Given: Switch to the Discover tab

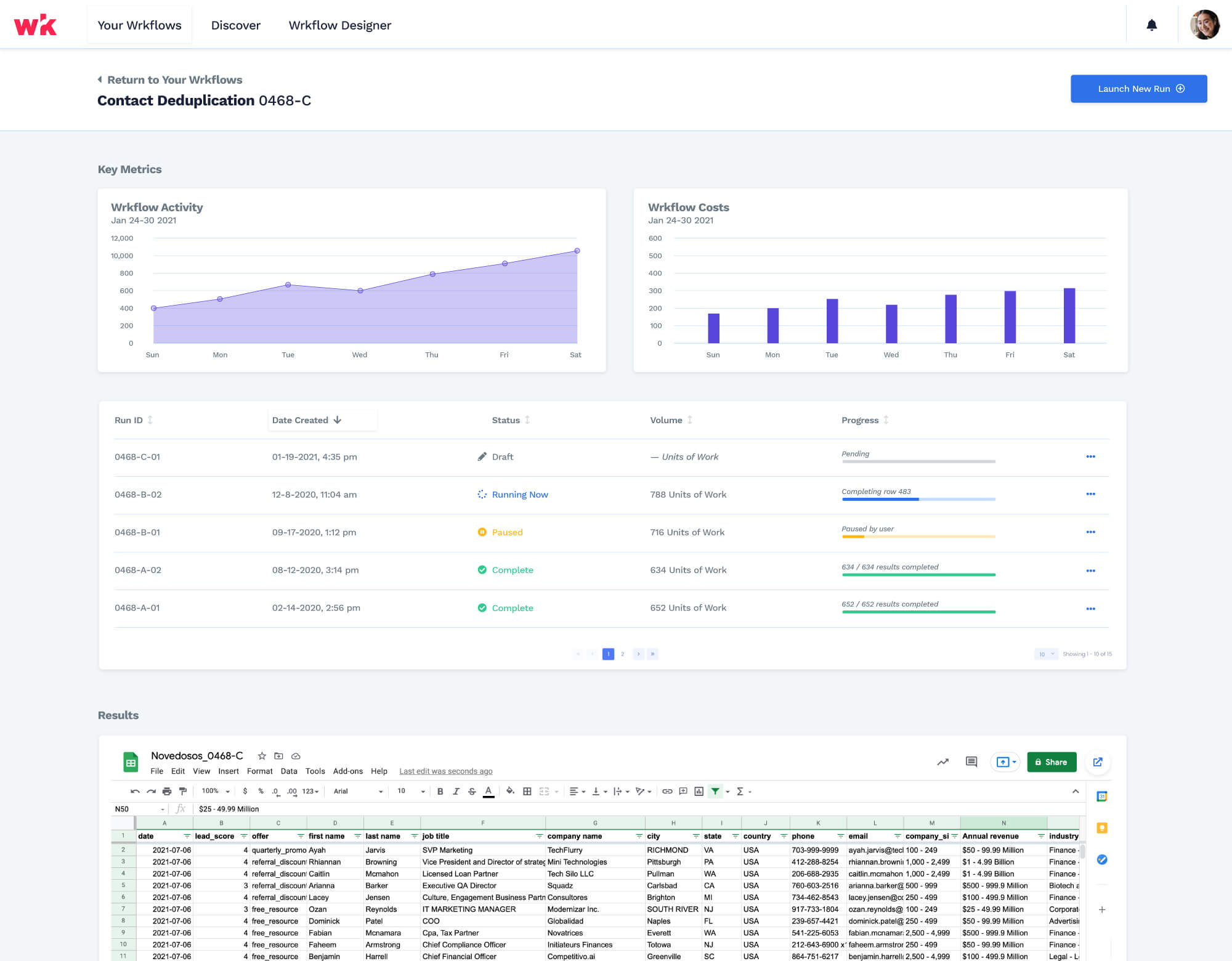Looking at the screenshot, I should pyautogui.click(x=236, y=25).
